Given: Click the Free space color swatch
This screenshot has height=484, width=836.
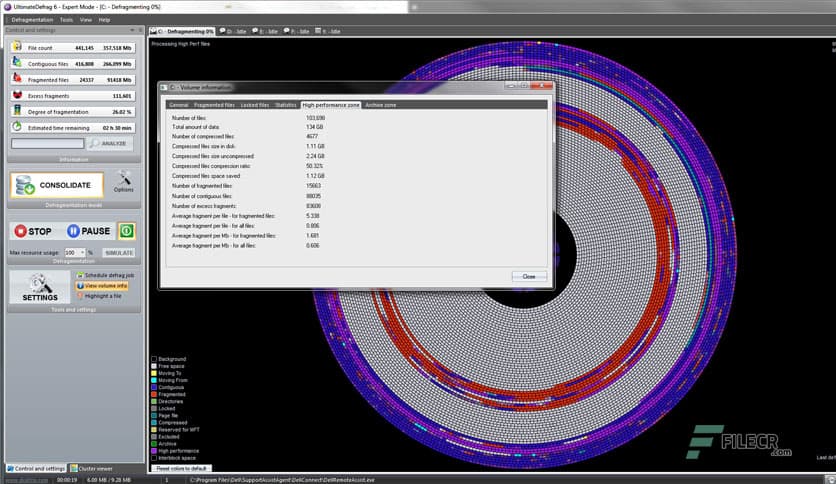Looking at the screenshot, I should pos(154,366).
